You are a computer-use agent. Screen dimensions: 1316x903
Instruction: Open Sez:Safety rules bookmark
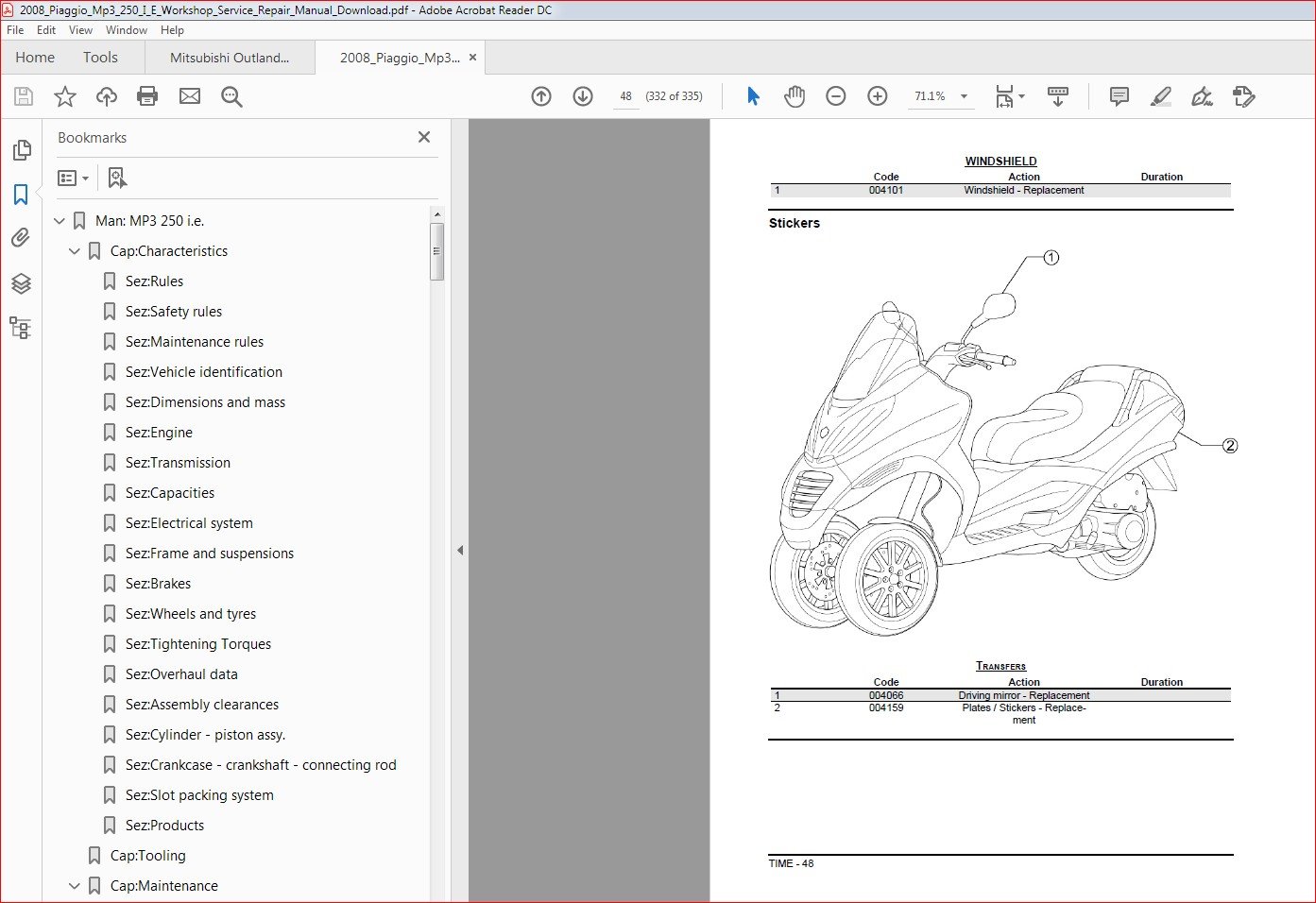174,312
